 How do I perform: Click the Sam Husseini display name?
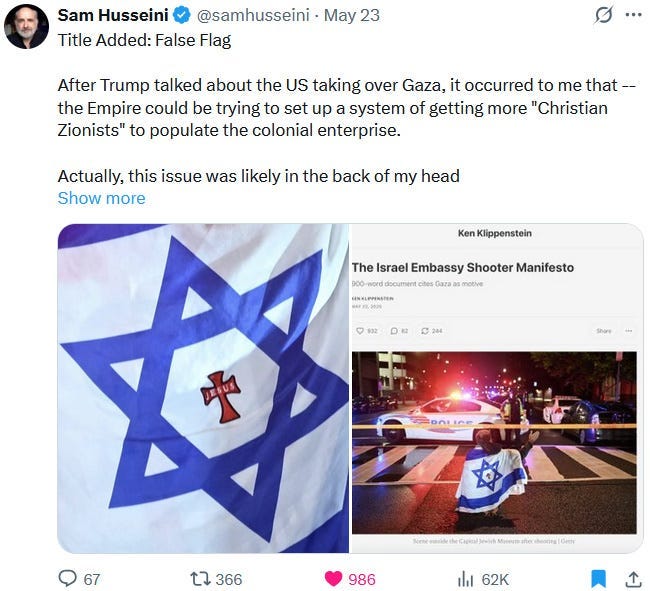pyautogui.click(x=113, y=15)
